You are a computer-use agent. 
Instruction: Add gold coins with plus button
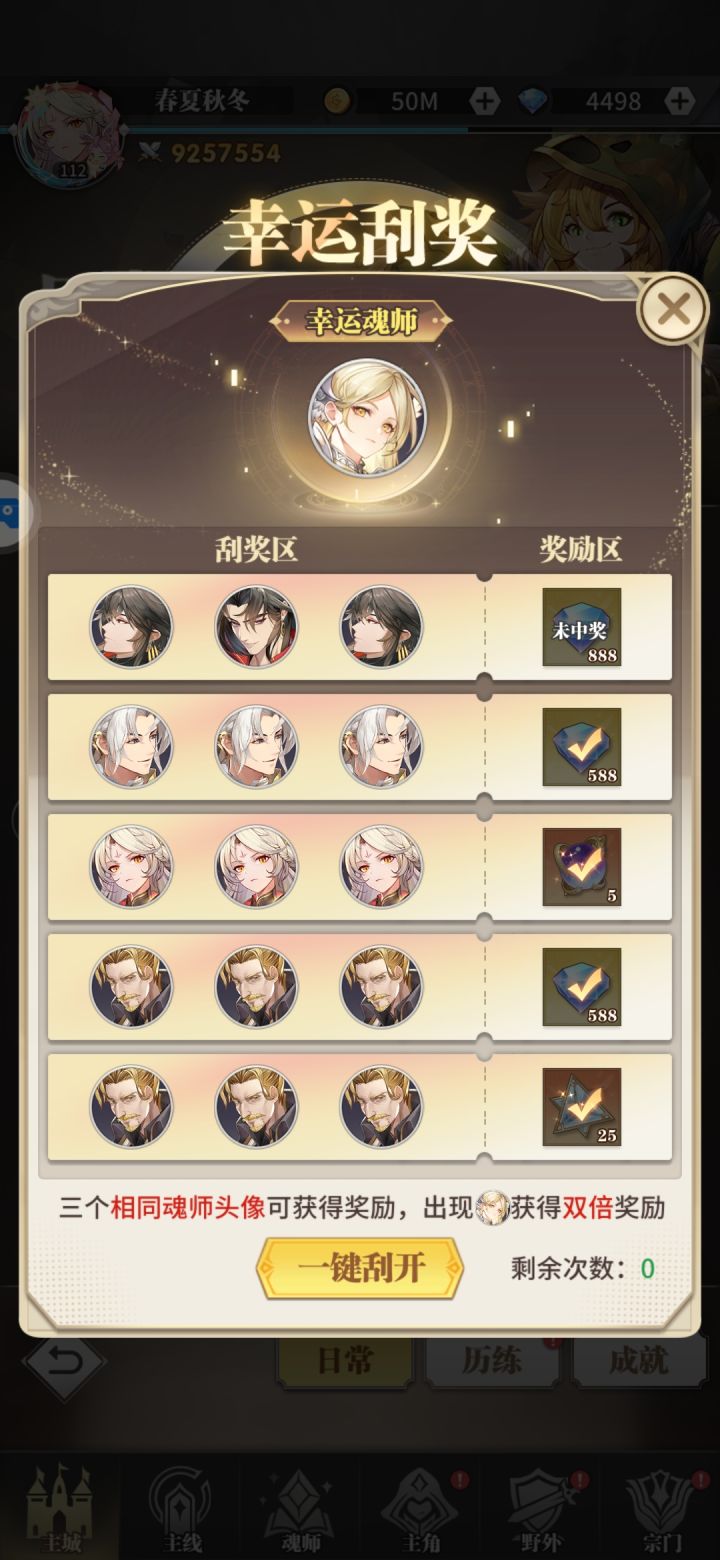(484, 100)
